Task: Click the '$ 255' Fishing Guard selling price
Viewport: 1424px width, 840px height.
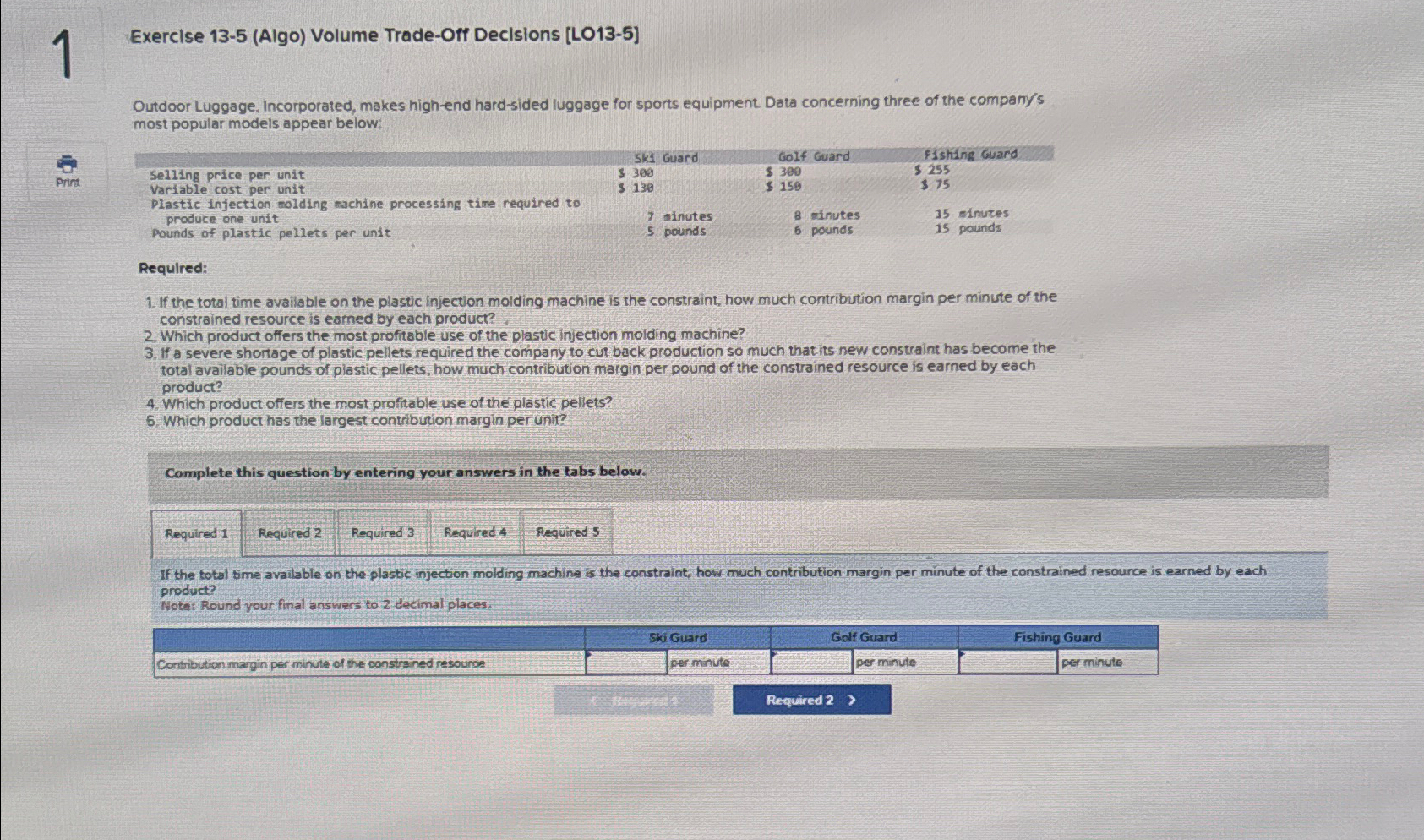Action: pos(932,170)
